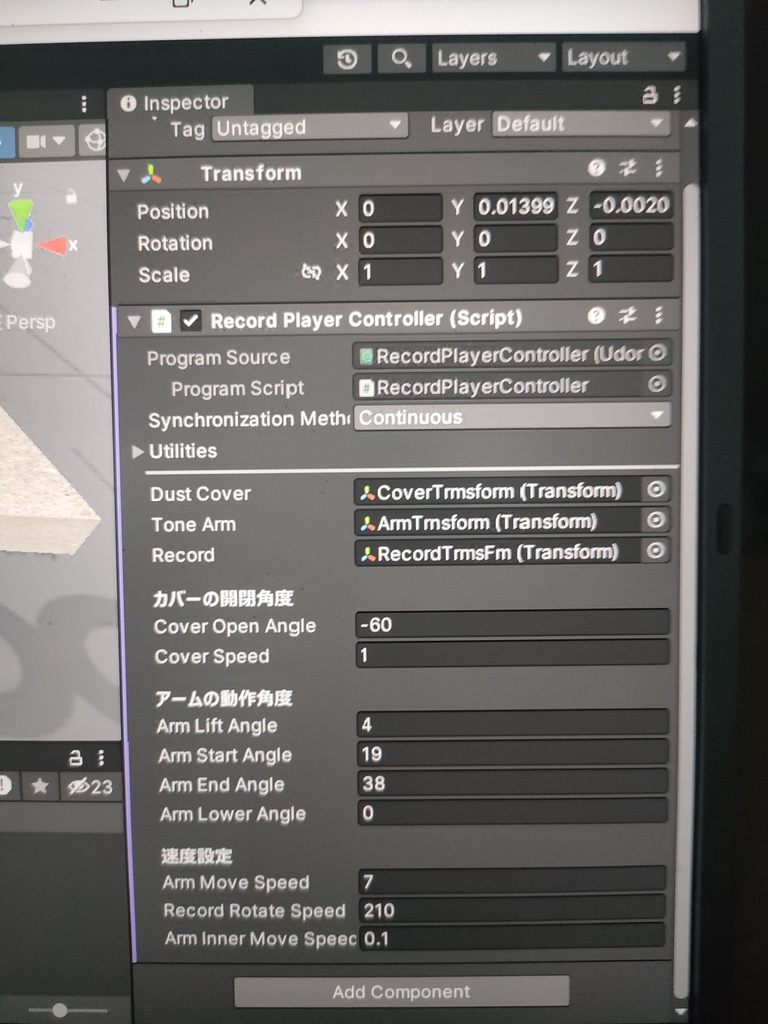Open the Undo History icon in toolbar
Image resolution: width=768 pixels, height=1024 pixels.
point(347,59)
